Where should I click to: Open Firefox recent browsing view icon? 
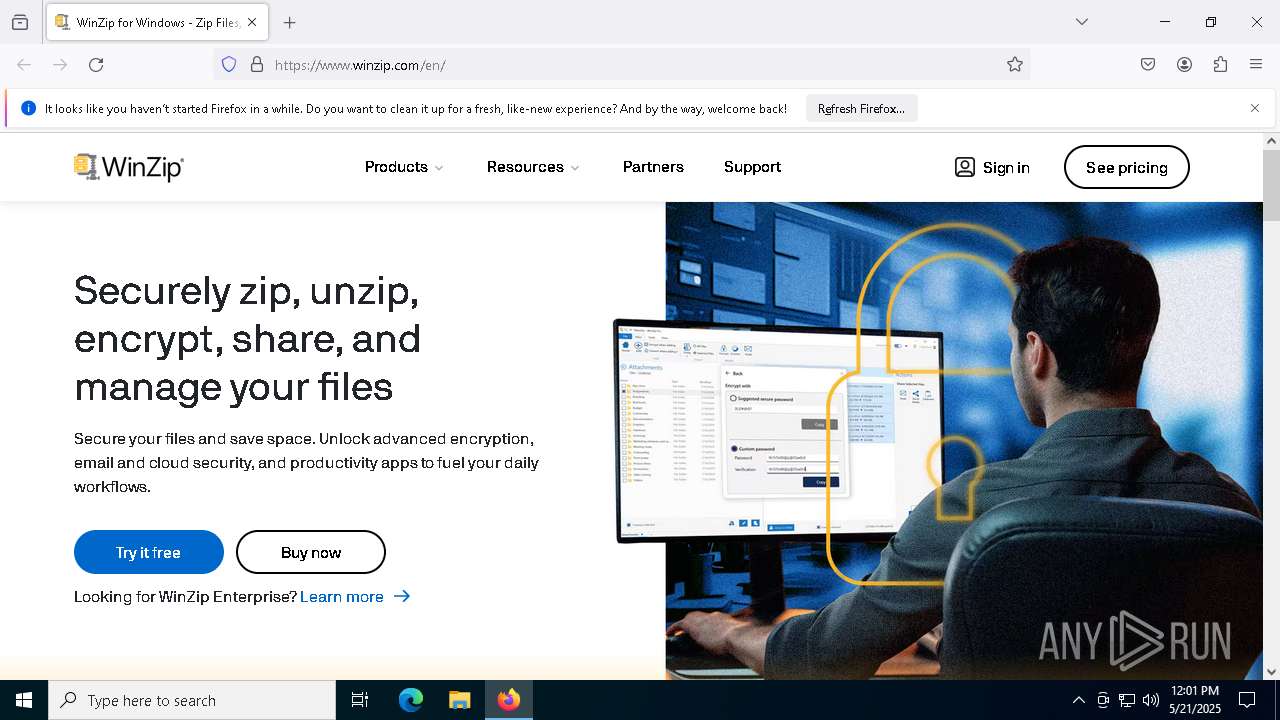point(20,22)
